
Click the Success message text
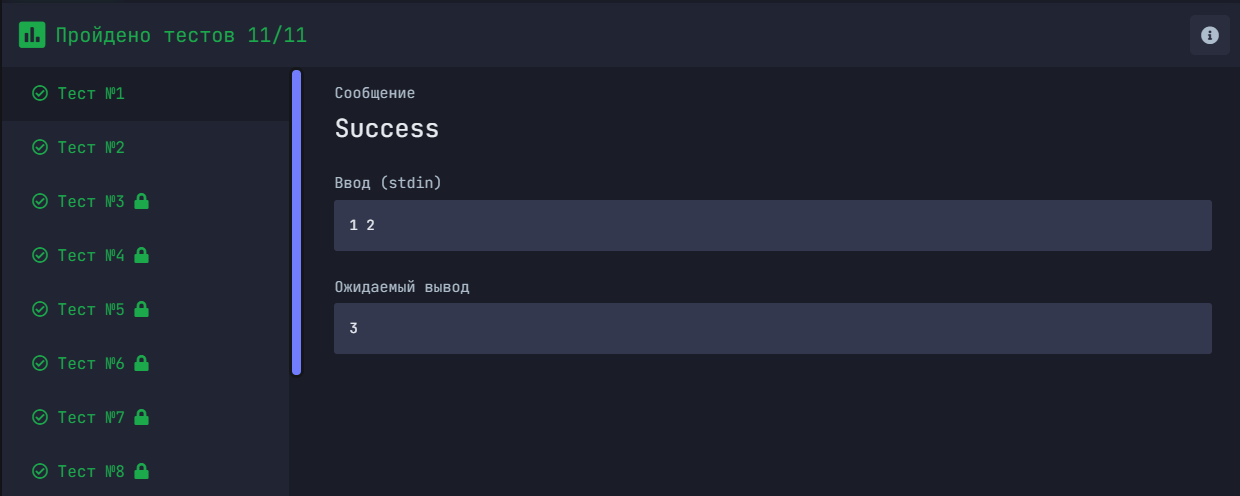387,129
